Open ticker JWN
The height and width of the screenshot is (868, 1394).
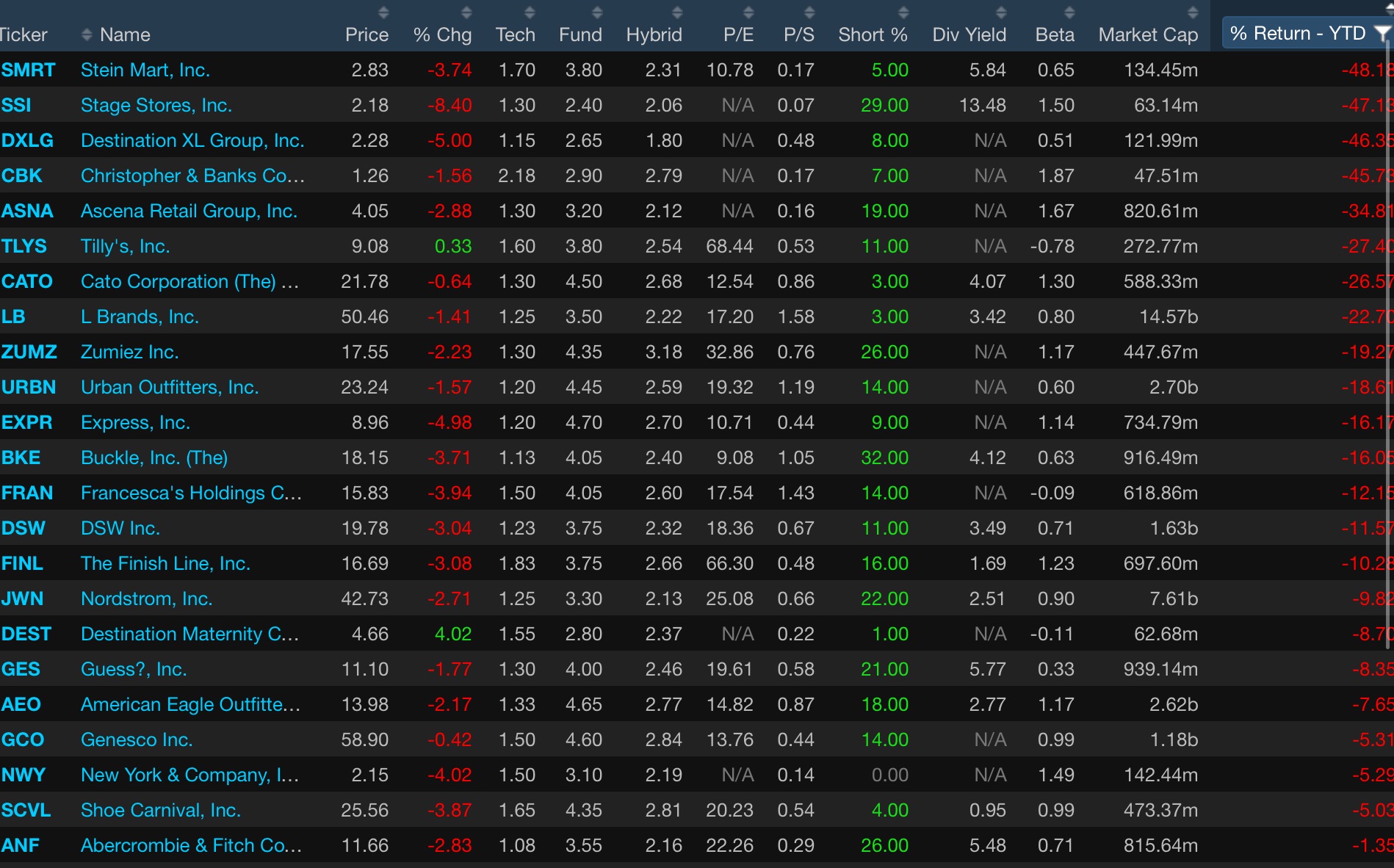22,598
